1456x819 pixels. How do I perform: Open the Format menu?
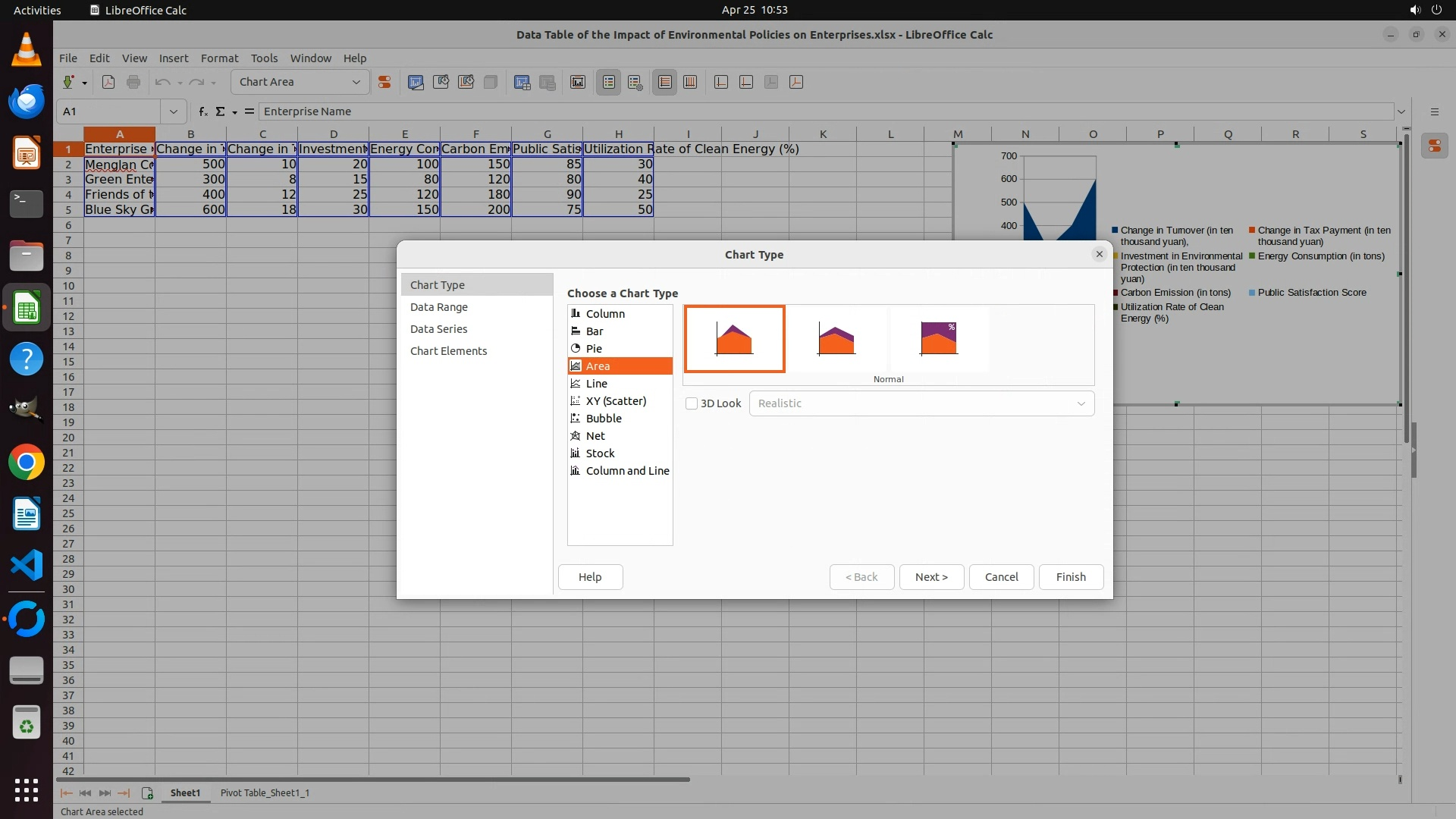click(219, 58)
